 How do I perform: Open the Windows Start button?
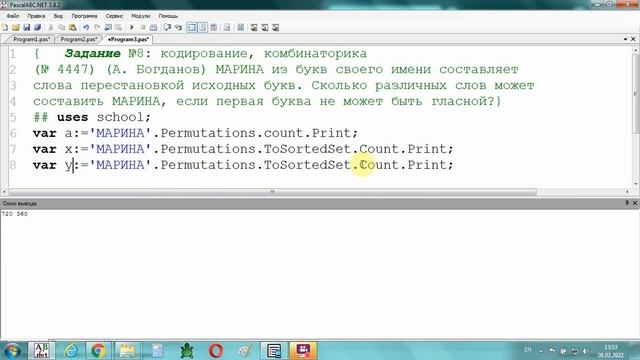point(12,351)
